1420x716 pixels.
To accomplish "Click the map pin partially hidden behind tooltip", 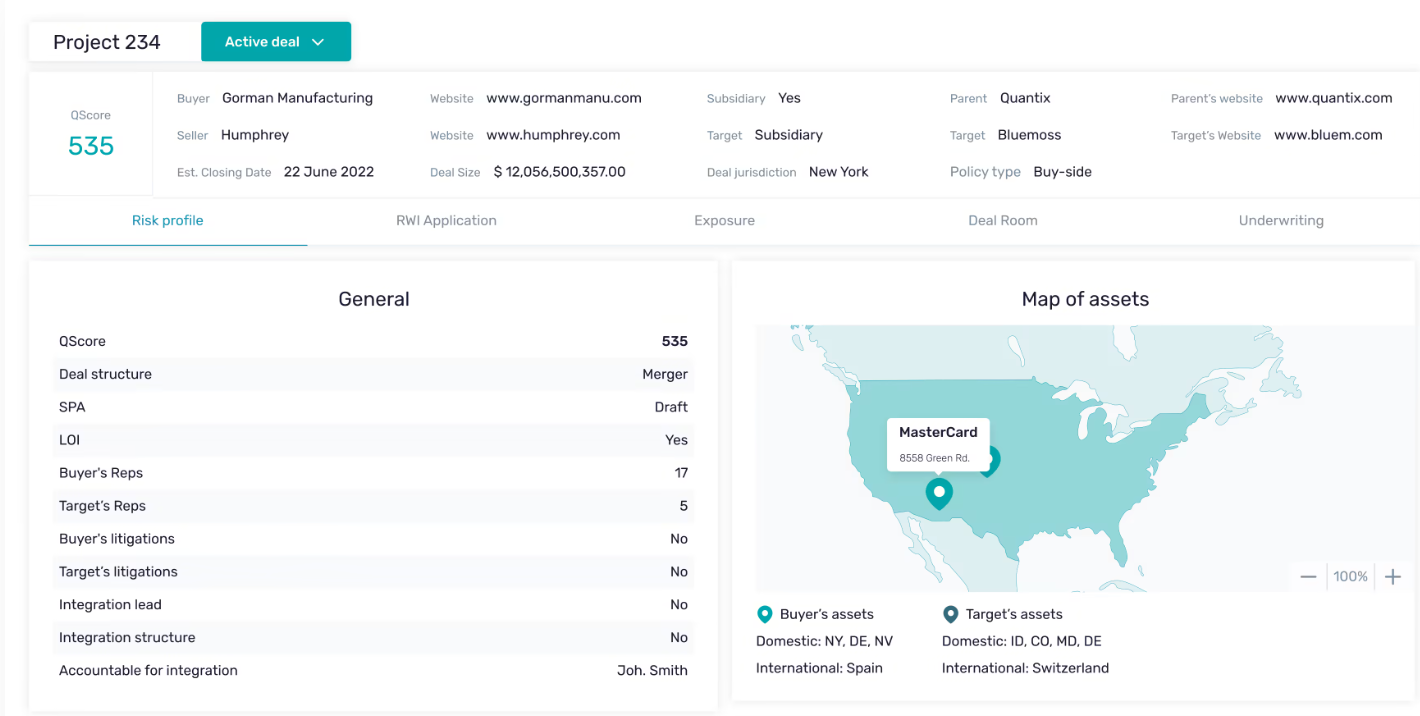I will [991, 461].
